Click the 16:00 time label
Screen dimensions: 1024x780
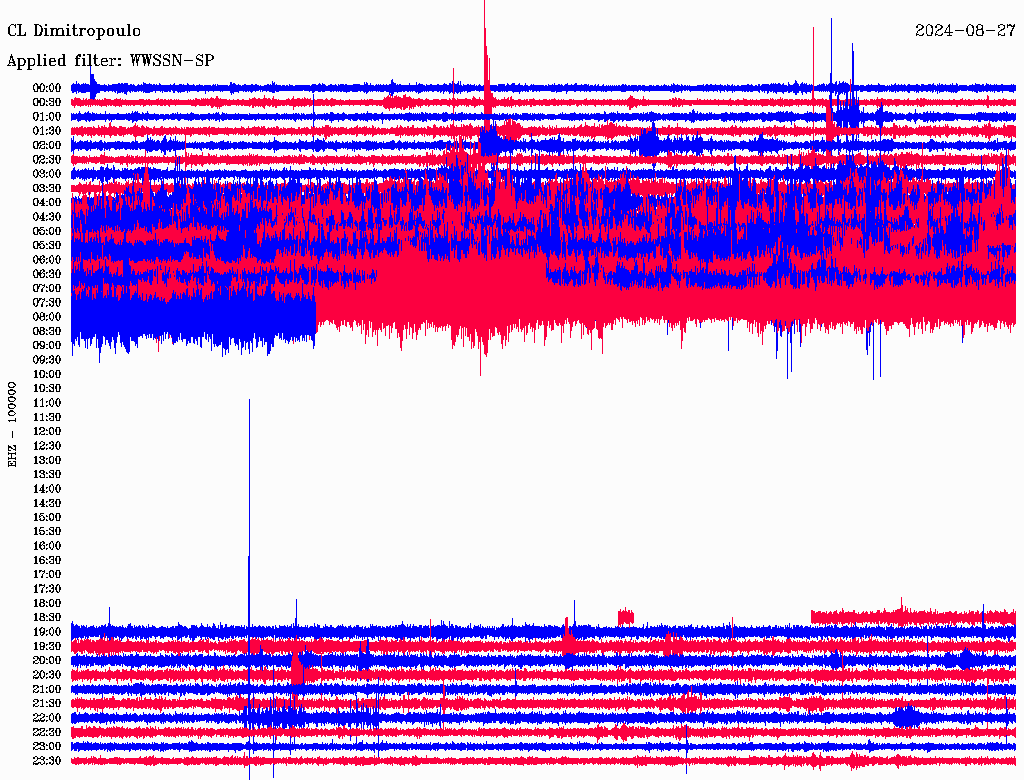(x=47, y=546)
